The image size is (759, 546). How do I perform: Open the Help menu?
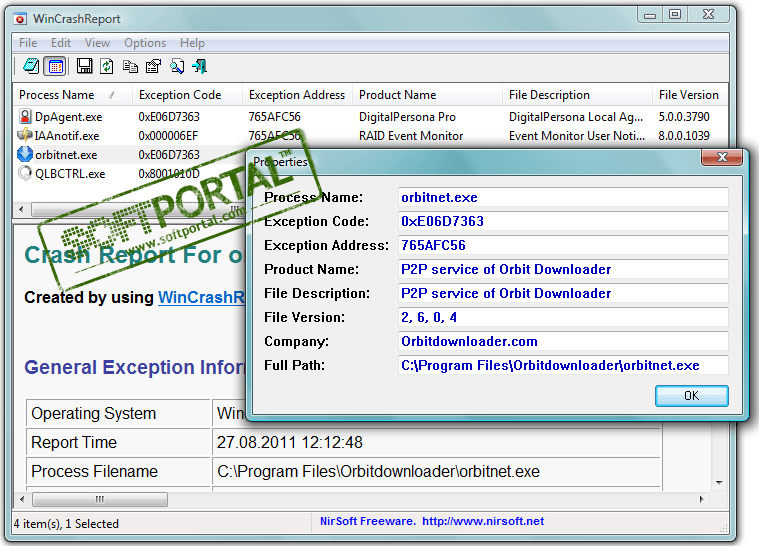tap(192, 43)
